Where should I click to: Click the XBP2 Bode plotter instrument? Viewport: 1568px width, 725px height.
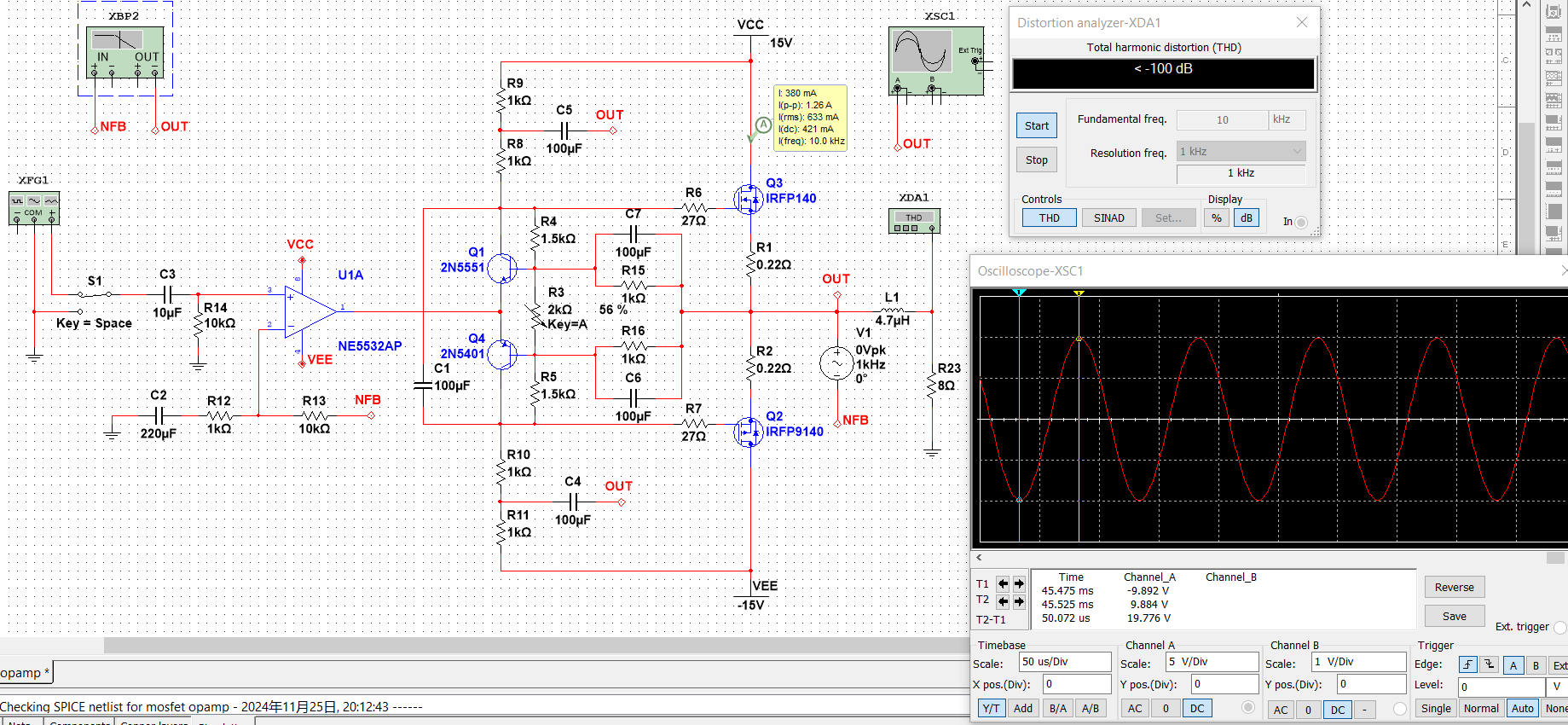(x=125, y=52)
